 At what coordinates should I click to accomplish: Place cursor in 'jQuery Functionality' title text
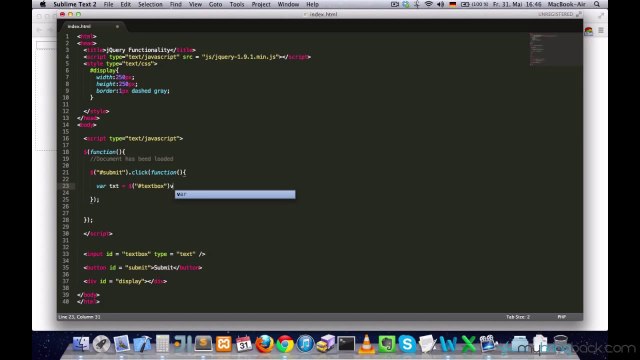[138, 50]
